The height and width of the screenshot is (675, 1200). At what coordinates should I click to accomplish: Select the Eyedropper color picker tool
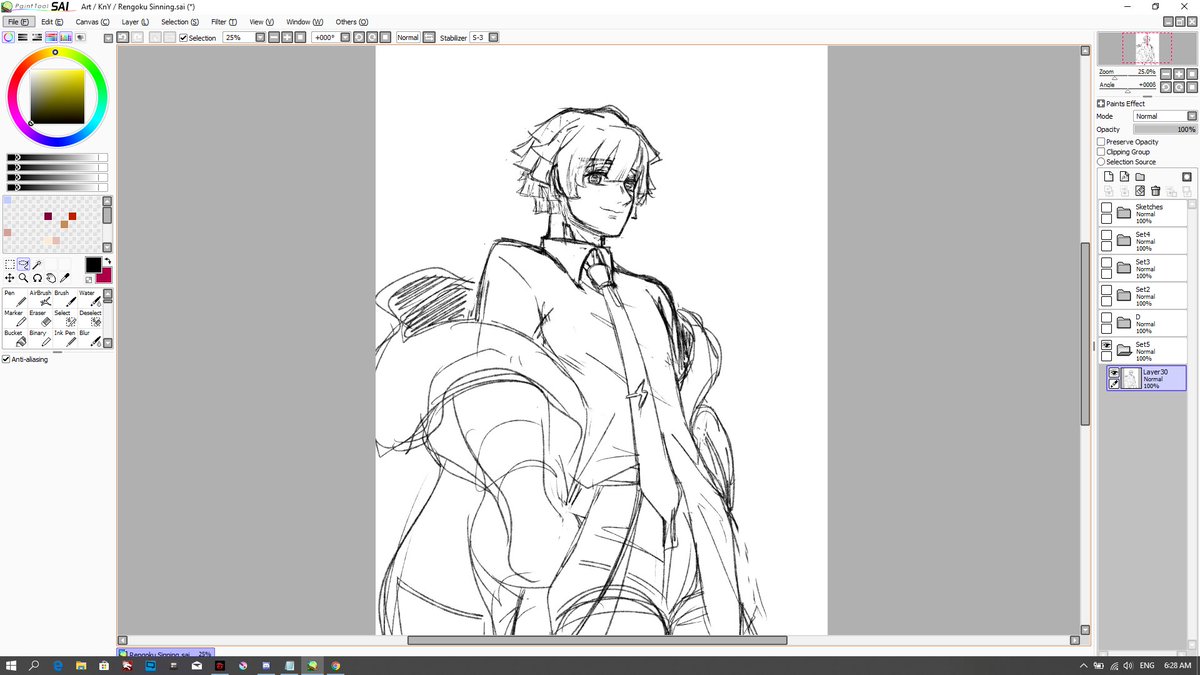(65, 278)
